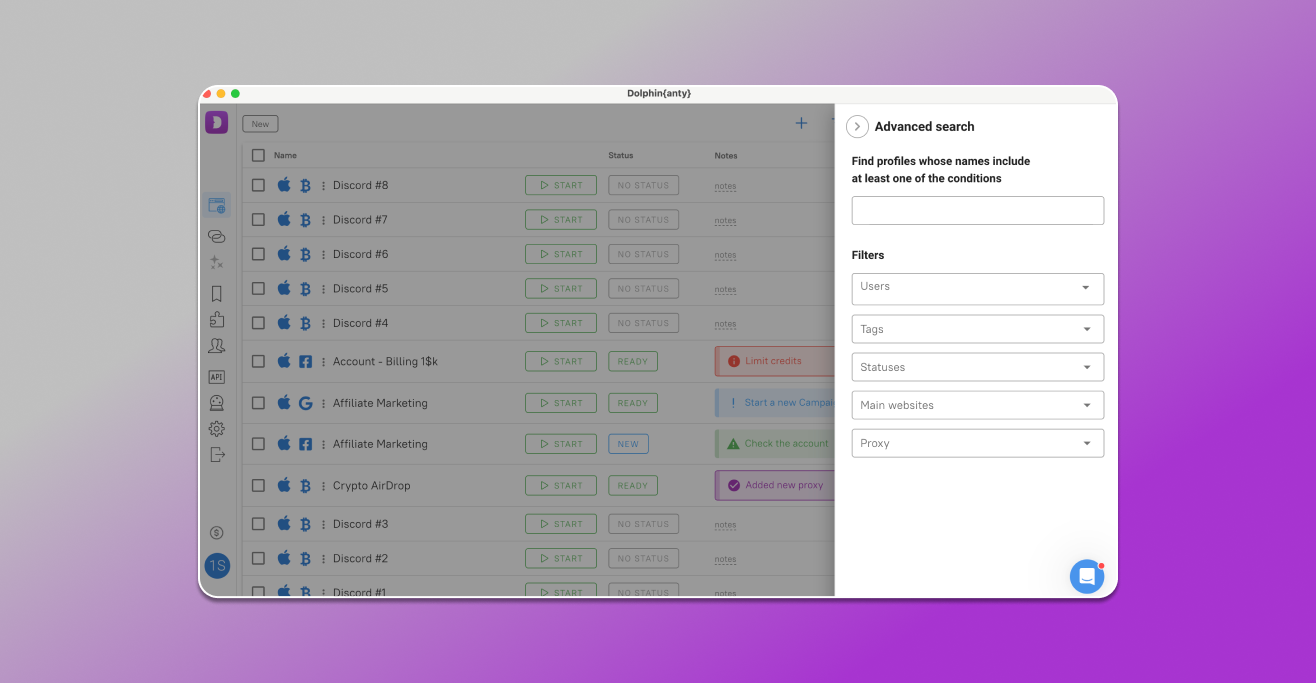Open the API section from the sidebar

(x=217, y=376)
